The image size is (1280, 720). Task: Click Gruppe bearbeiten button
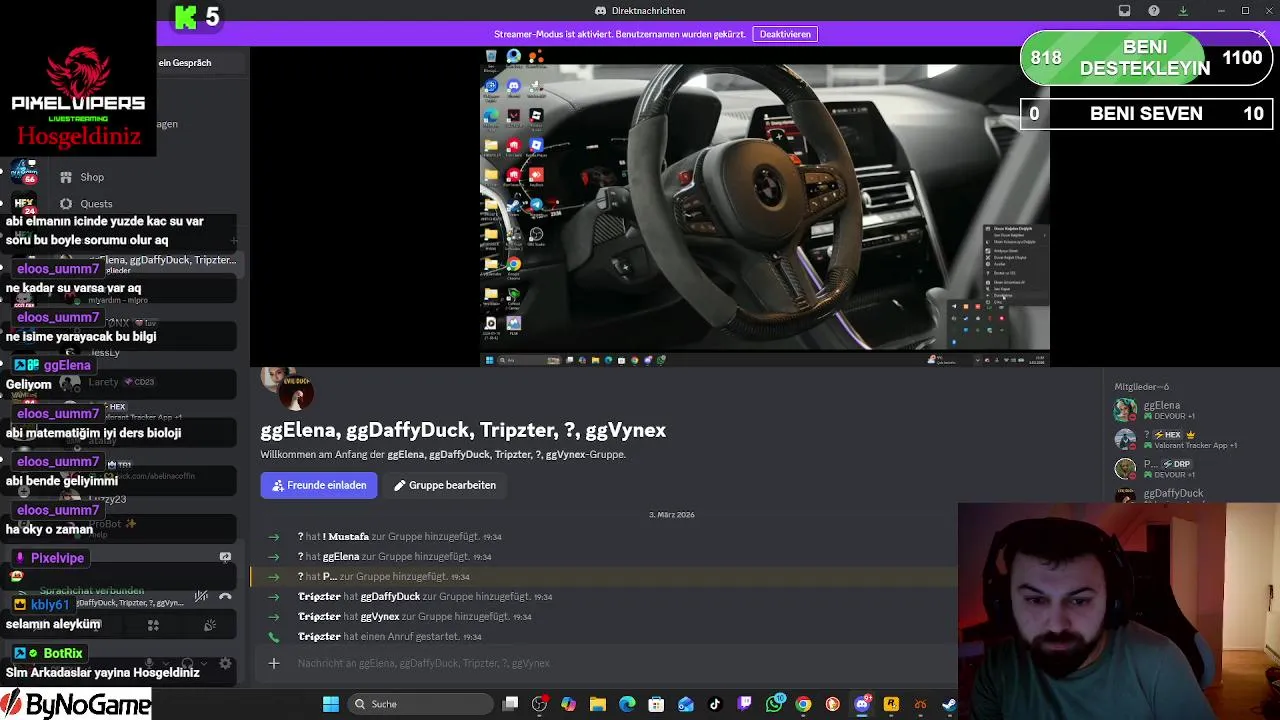click(x=445, y=485)
